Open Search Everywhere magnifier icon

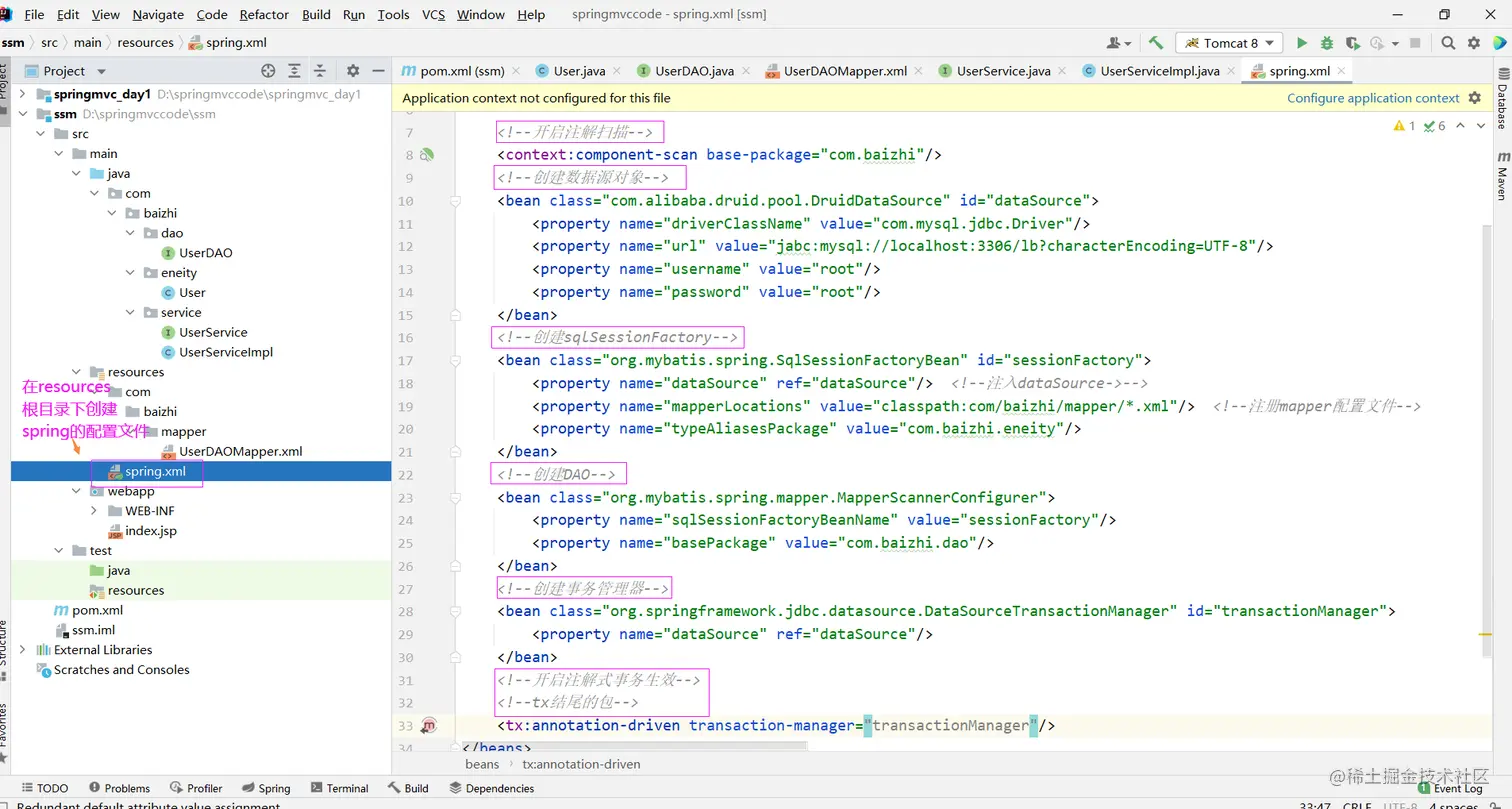1448,43
